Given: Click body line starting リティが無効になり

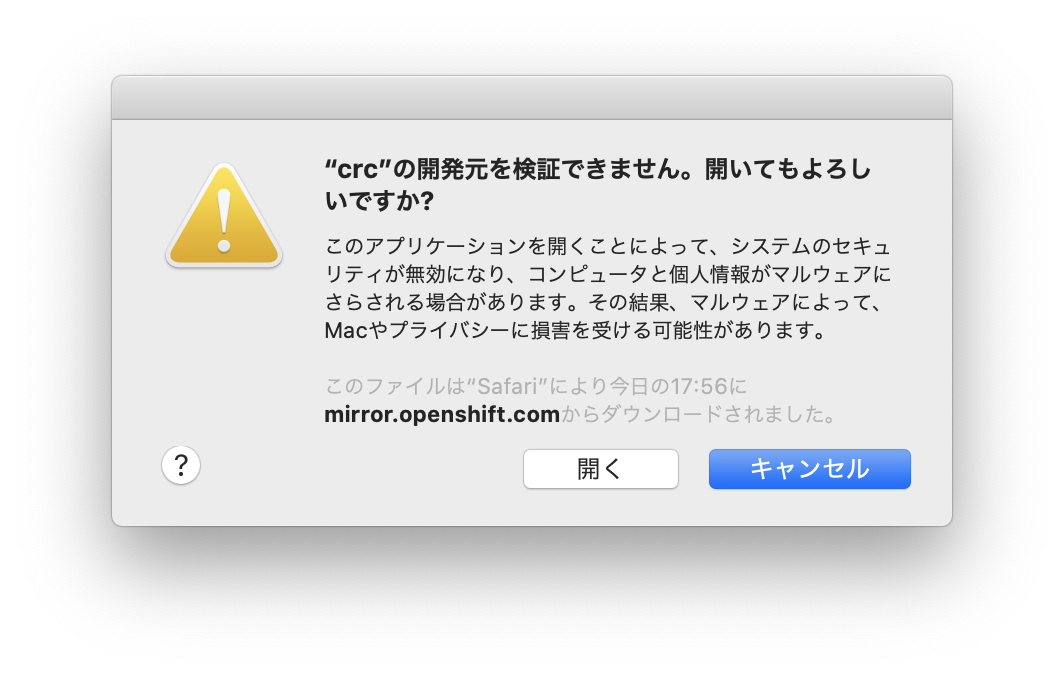Looking at the screenshot, I should click(x=608, y=274).
